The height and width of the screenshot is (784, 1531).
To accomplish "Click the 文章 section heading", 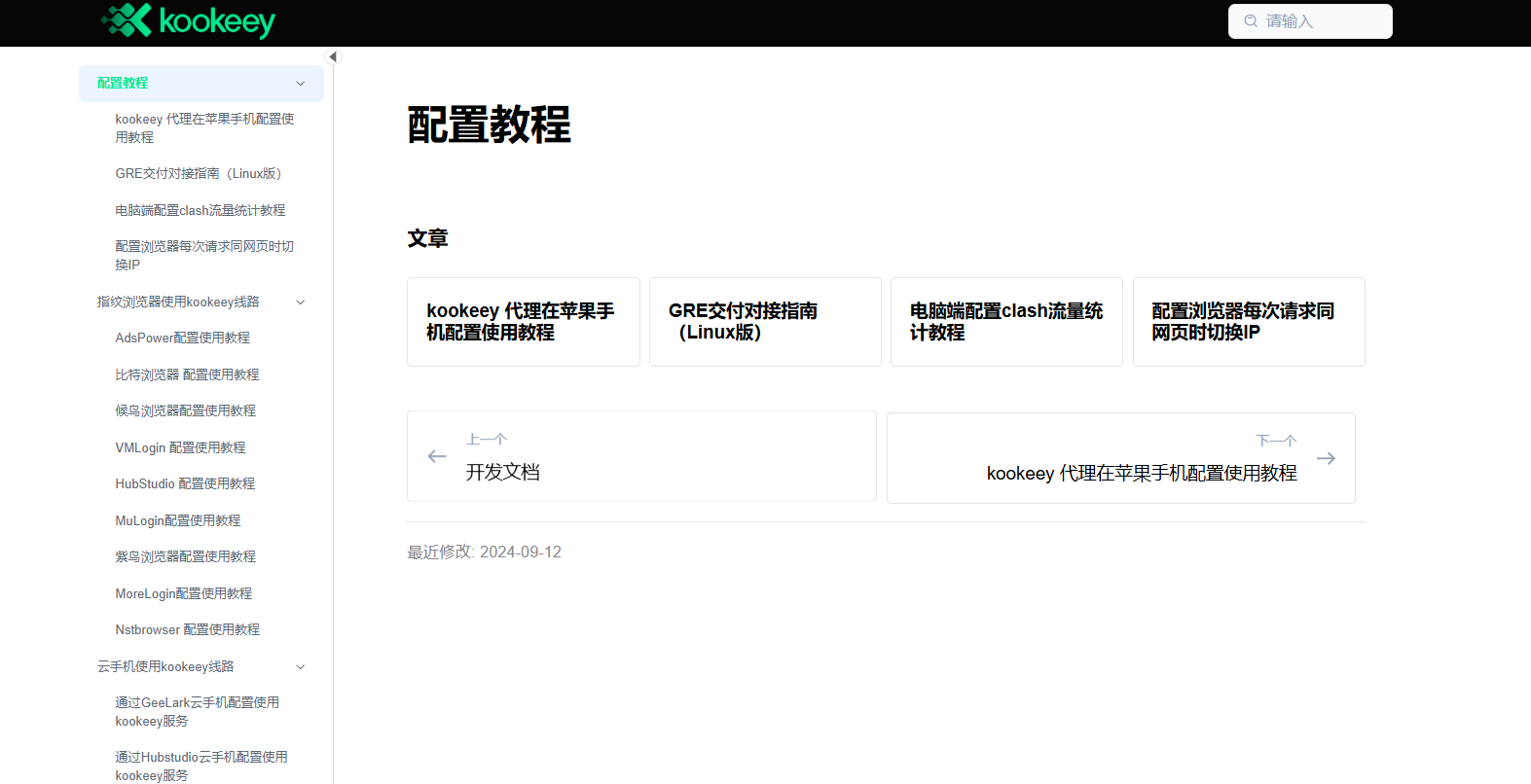I will 427,238.
